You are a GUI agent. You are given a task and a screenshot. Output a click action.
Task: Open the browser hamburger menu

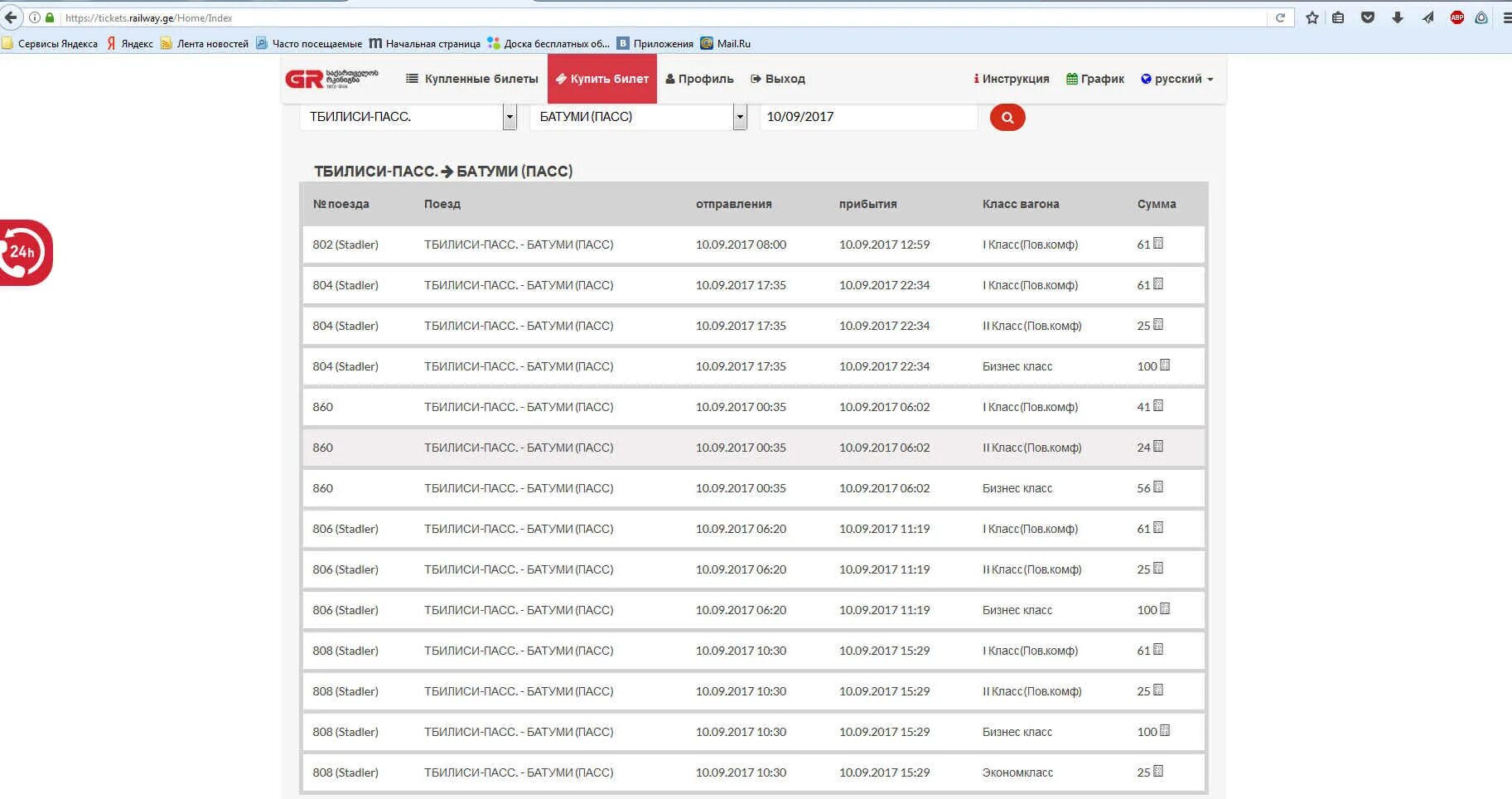pyautogui.click(x=1506, y=17)
